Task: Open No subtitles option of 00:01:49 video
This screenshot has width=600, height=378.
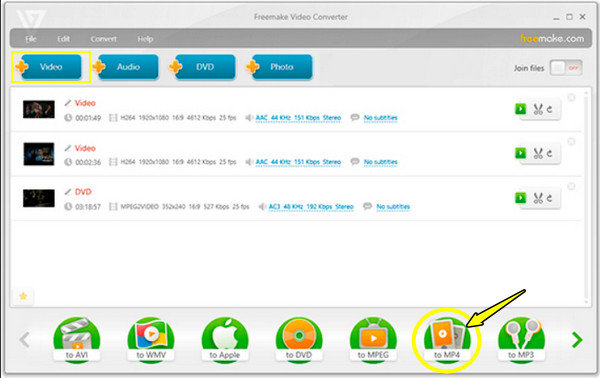Action: pyautogui.click(x=380, y=118)
